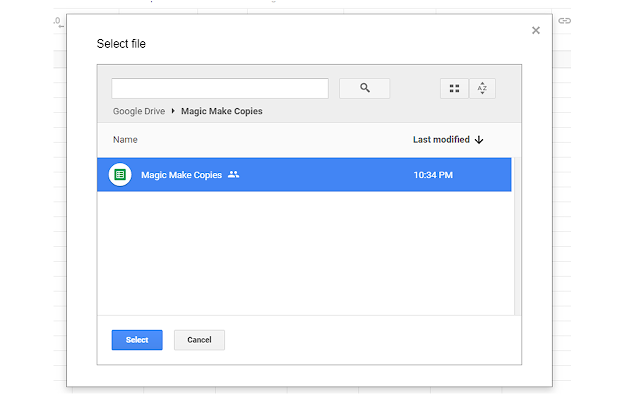
Task: Click the shared people icon beside file name
Action: pos(233,175)
